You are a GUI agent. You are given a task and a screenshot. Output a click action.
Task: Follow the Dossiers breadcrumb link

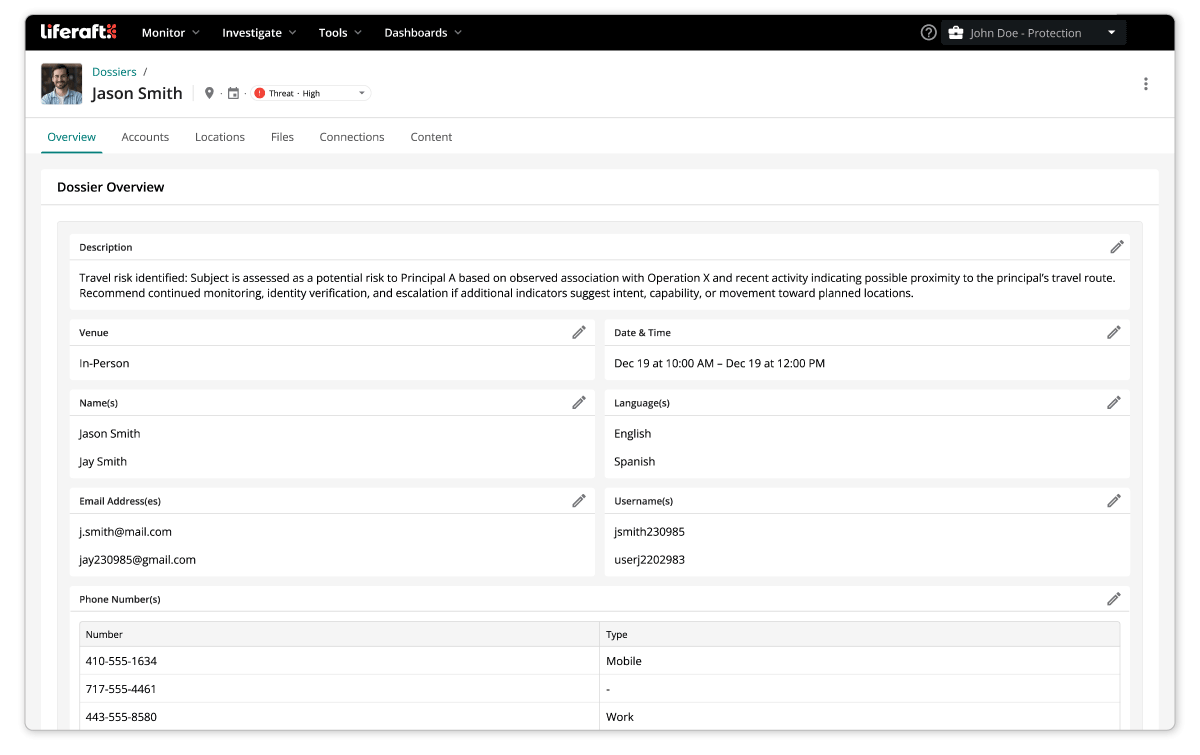[114, 72]
